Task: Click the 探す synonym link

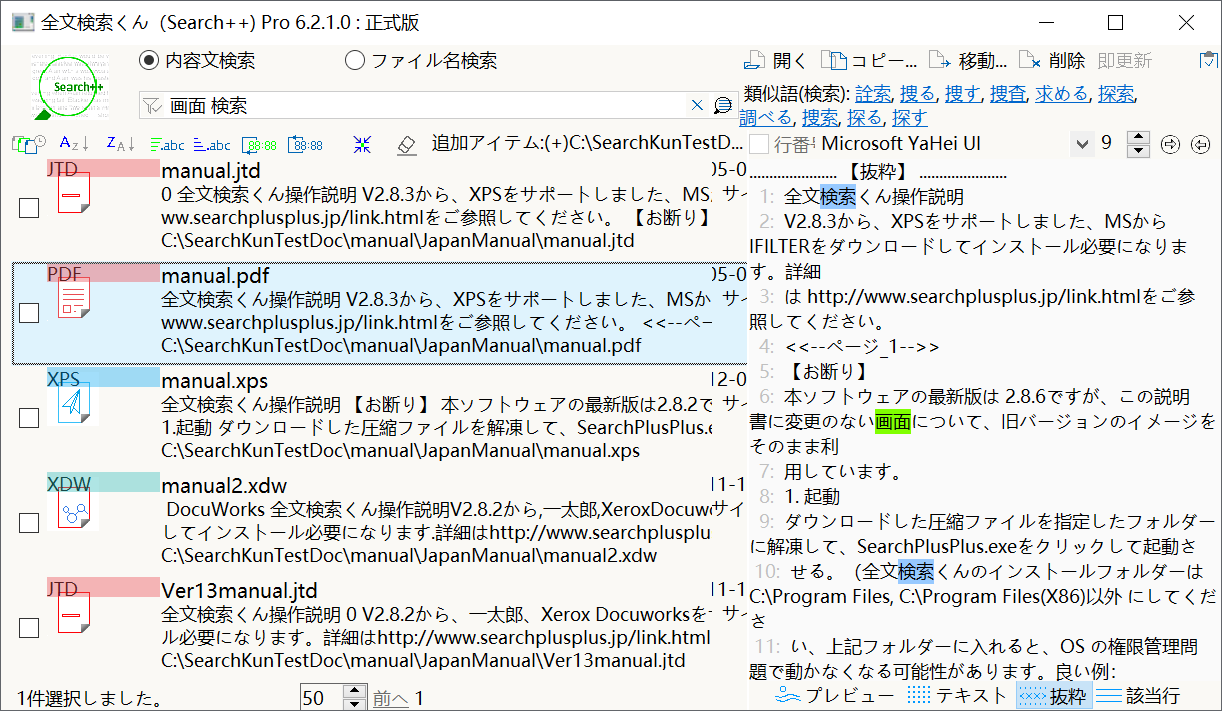Action: 911,118
